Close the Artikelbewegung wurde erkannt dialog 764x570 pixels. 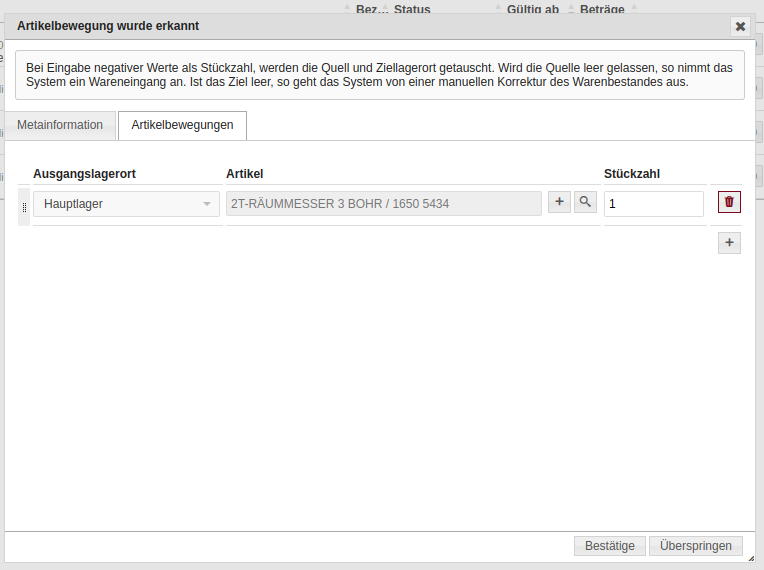[740, 27]
